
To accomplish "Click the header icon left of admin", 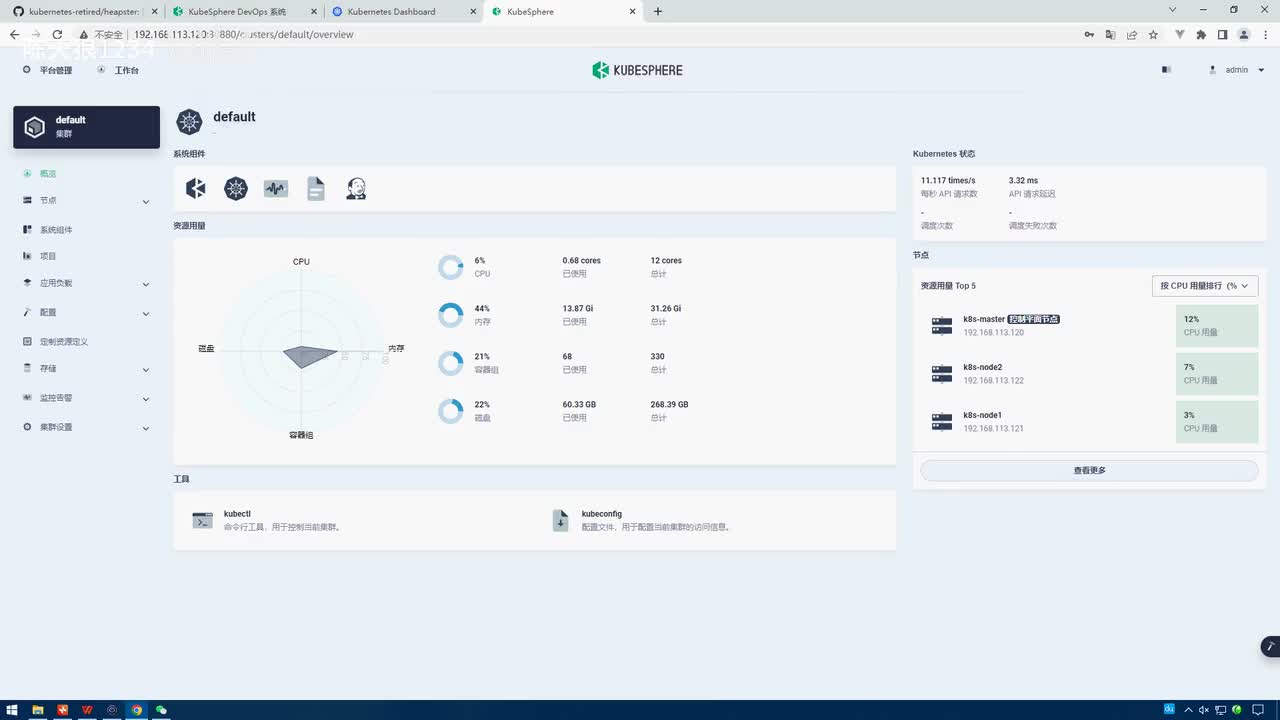I will 1166,70.
